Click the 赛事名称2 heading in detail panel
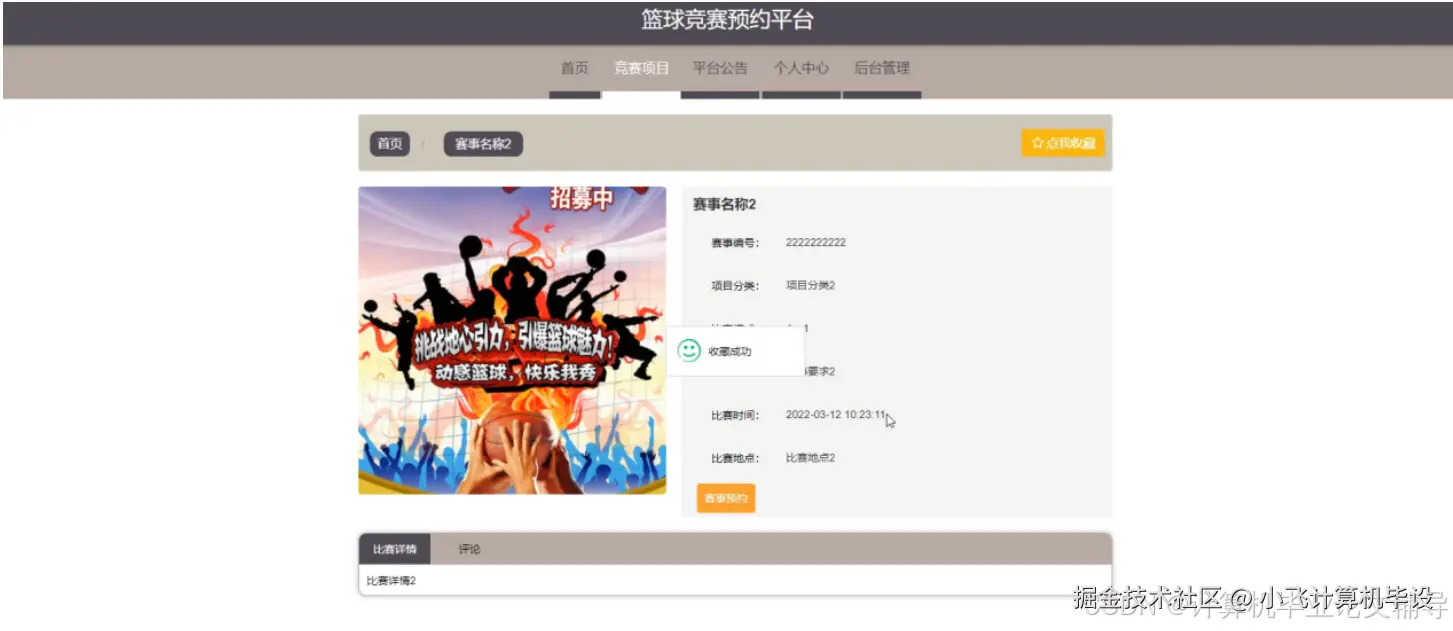This screenshot has height=631, width=1453. click(724, 204)
